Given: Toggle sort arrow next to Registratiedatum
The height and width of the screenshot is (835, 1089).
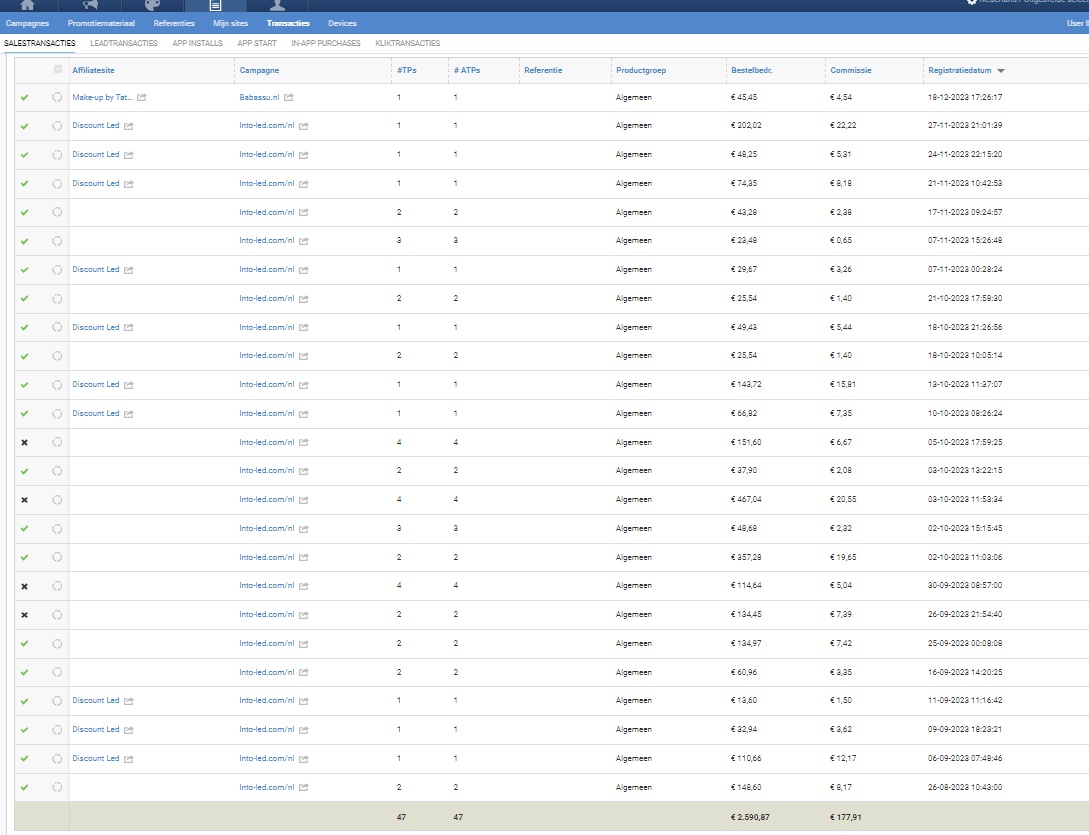Looking at the screenshot, I should [1001, 71].
